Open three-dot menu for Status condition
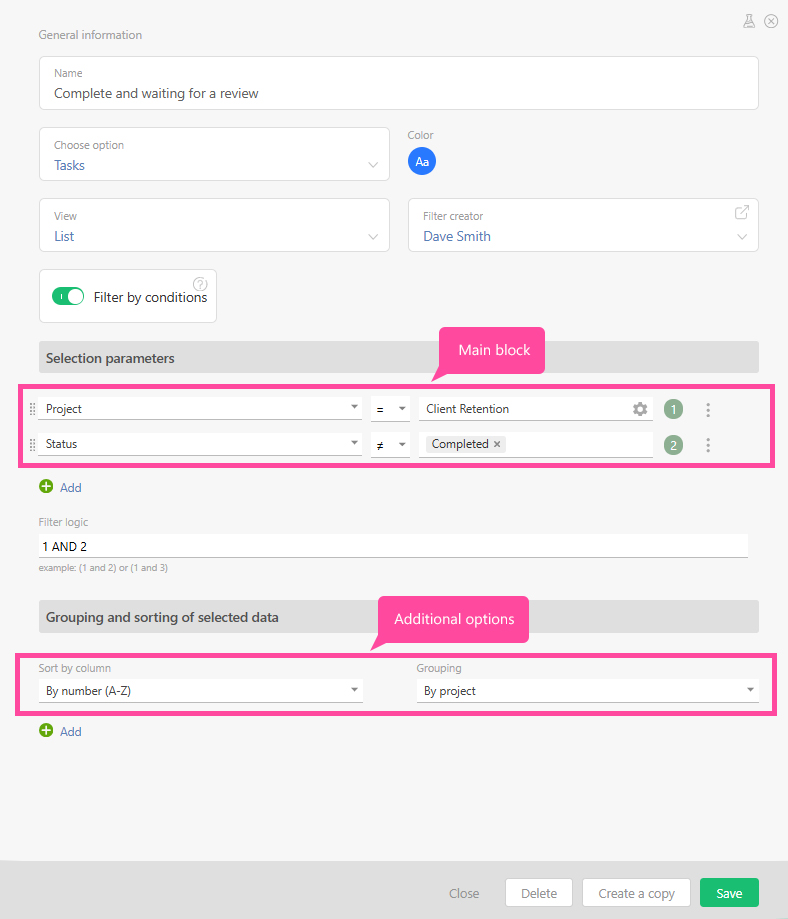This screenshot has width=788, height=919. (708, 445)
